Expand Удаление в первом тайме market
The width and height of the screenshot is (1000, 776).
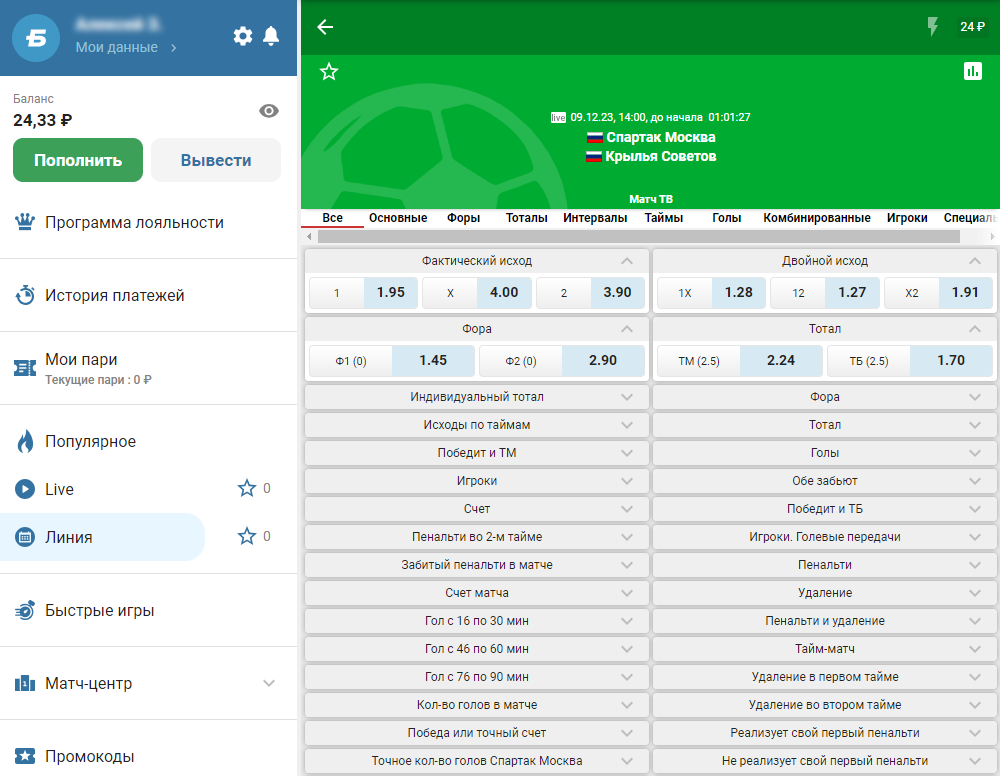coord(825,677)
